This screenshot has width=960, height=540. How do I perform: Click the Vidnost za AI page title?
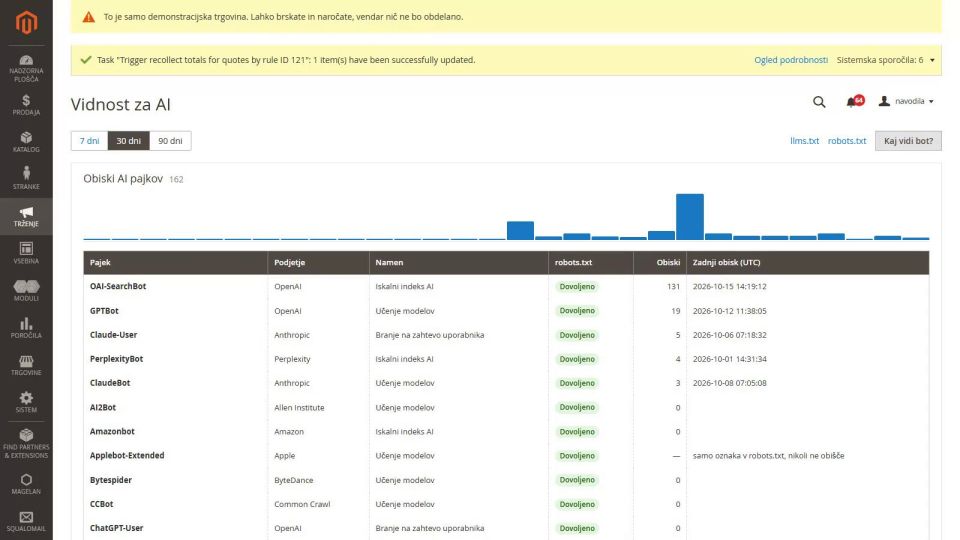pos(121,105)
